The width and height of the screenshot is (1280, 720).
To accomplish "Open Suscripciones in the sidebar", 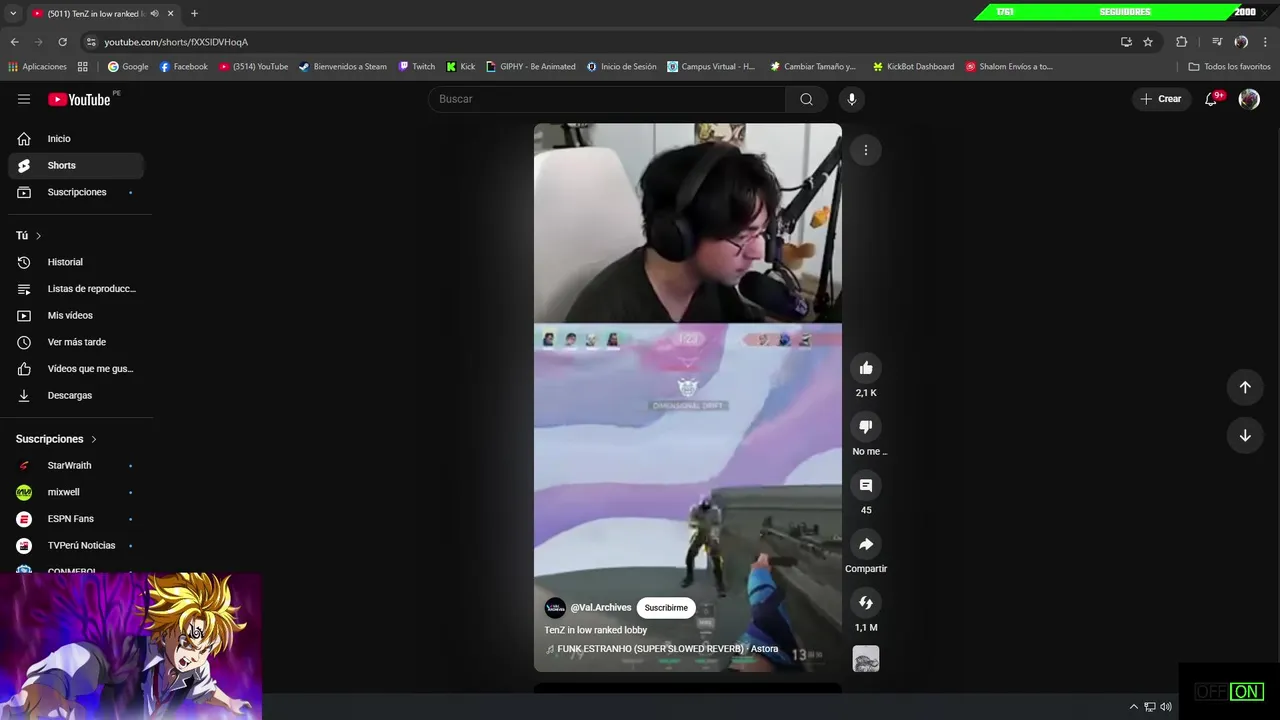I will click(76, 192).
